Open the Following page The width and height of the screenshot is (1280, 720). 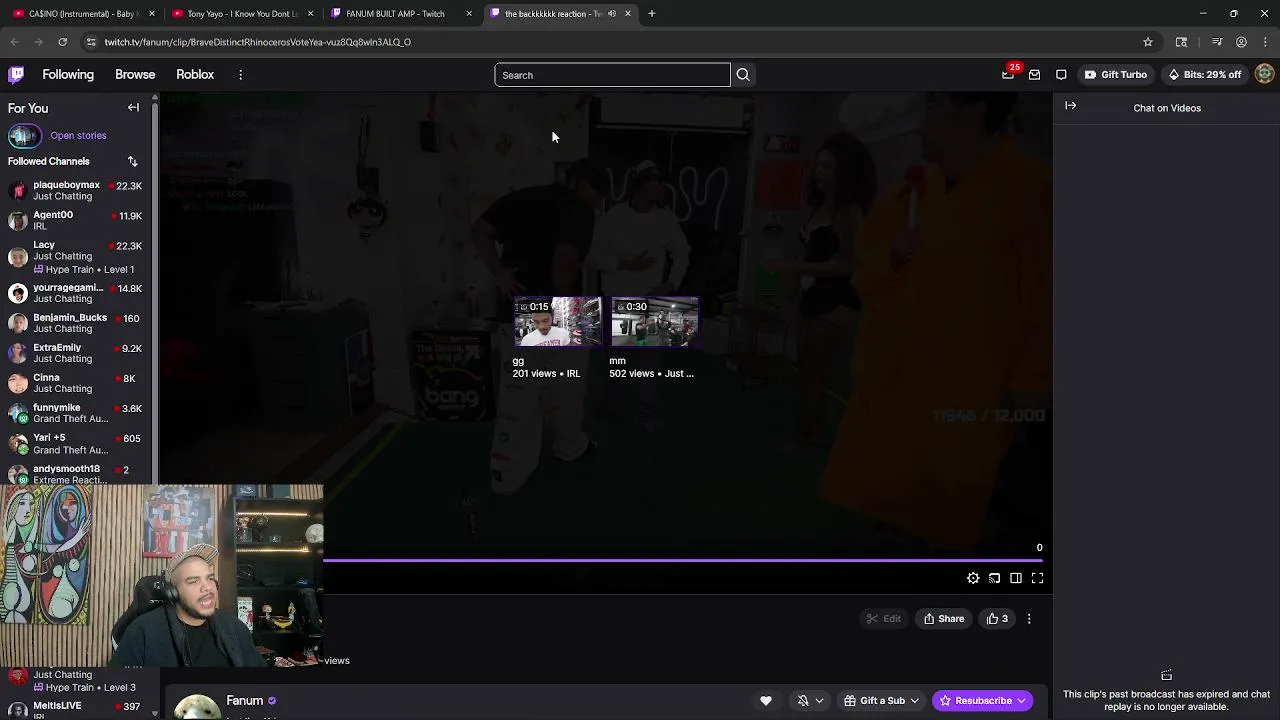[x=68, y=74]
